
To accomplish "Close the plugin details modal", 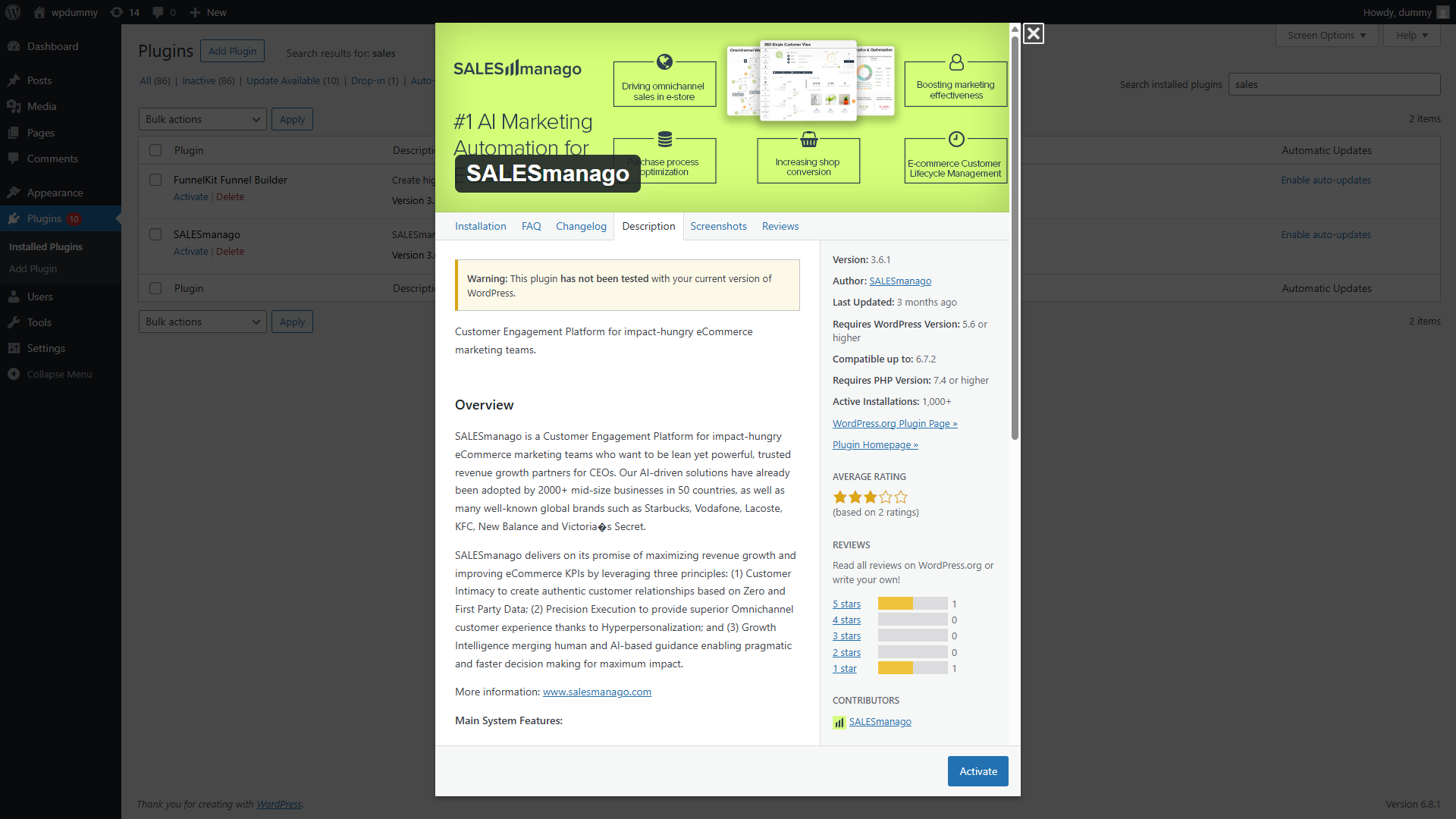I will tap(1033, 33).
